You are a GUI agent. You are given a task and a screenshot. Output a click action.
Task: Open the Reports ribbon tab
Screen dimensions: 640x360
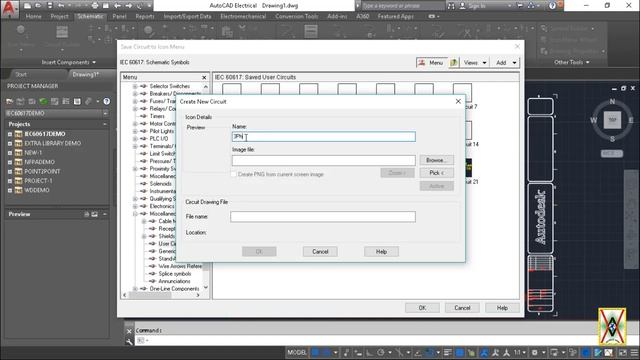[x=145, y=16]
